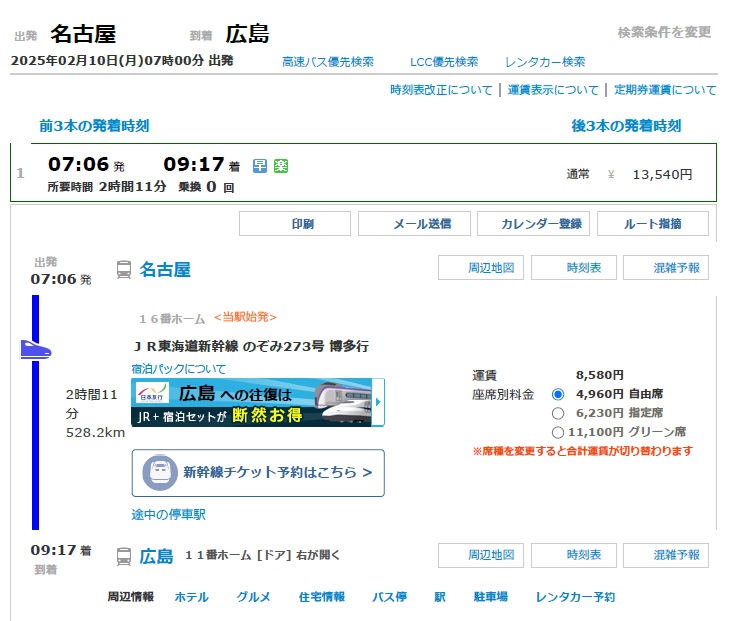Screen dimensions: 730x621
Task: Open 混雑予報 for 広島 station
Action: 666,555
